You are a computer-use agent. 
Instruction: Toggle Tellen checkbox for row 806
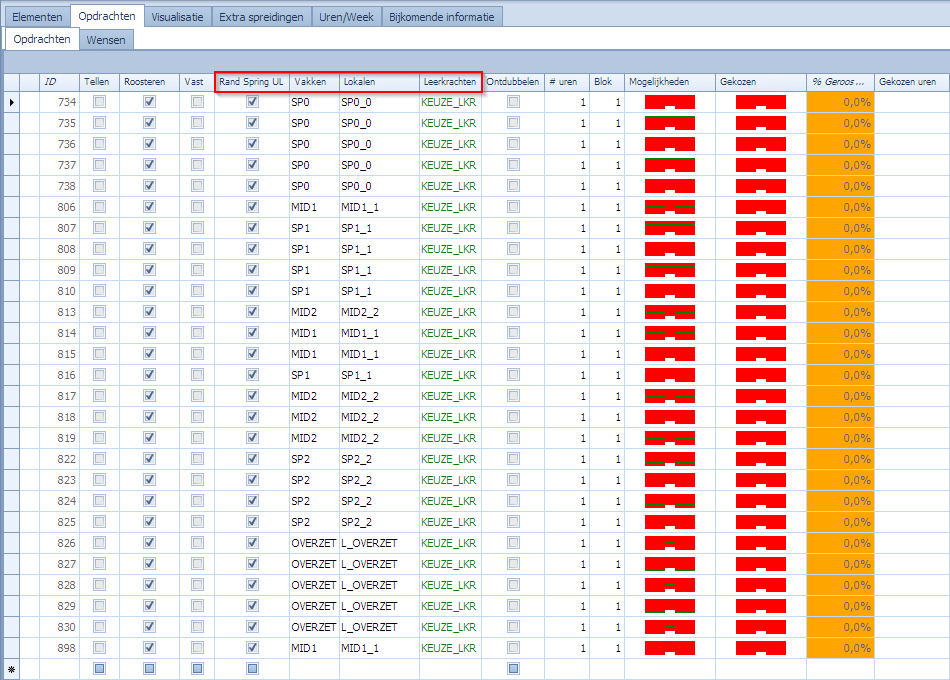[99, 207]
